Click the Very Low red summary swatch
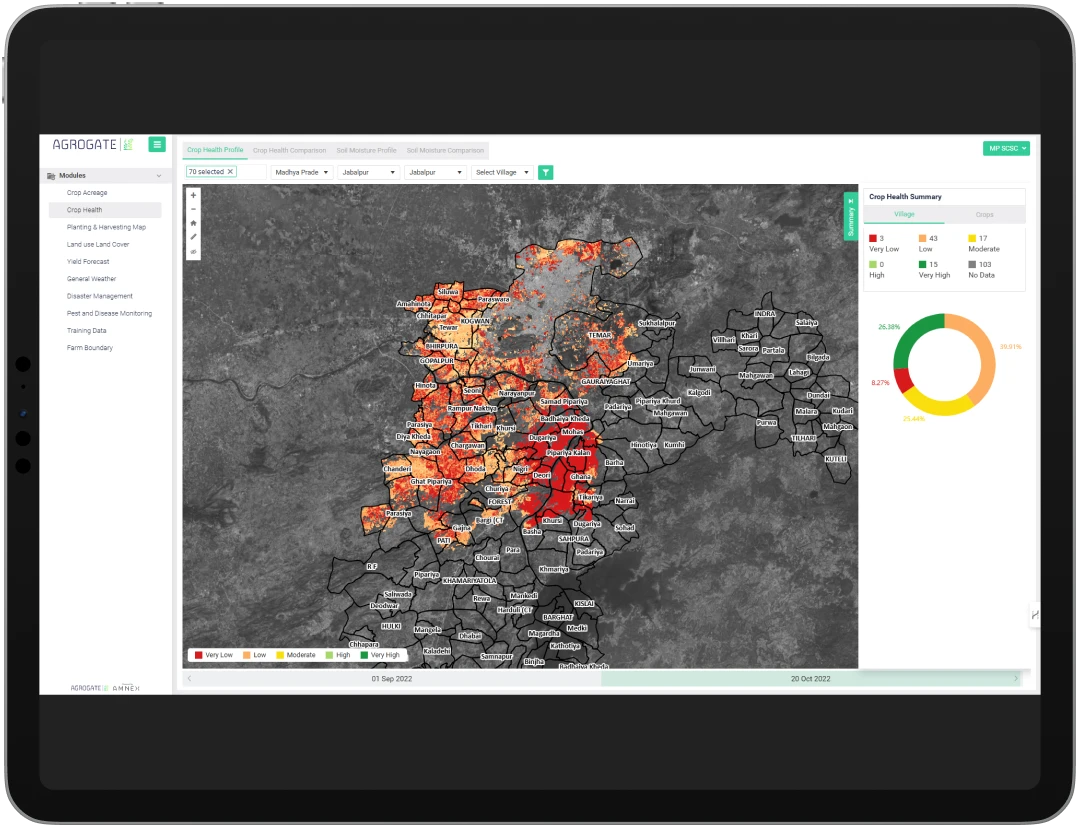Image resolution: width=1080 pixels, height=830 pixels. coord(873,238)
